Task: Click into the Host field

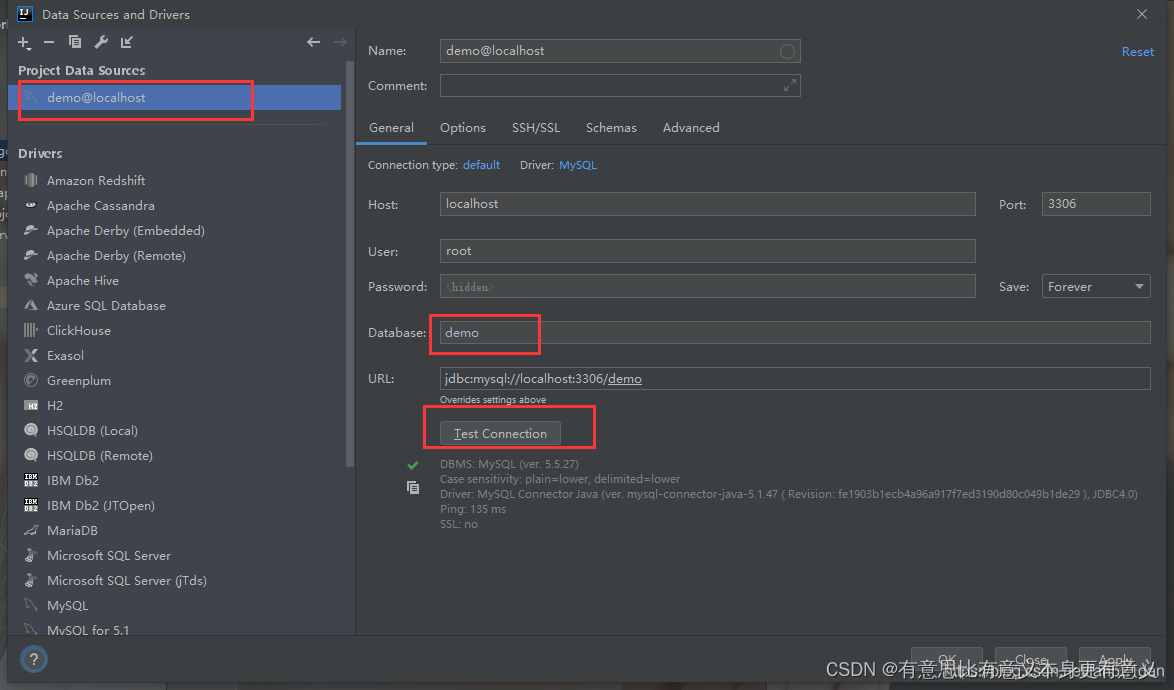Action: pyautogui.click(x=708, y=204)
